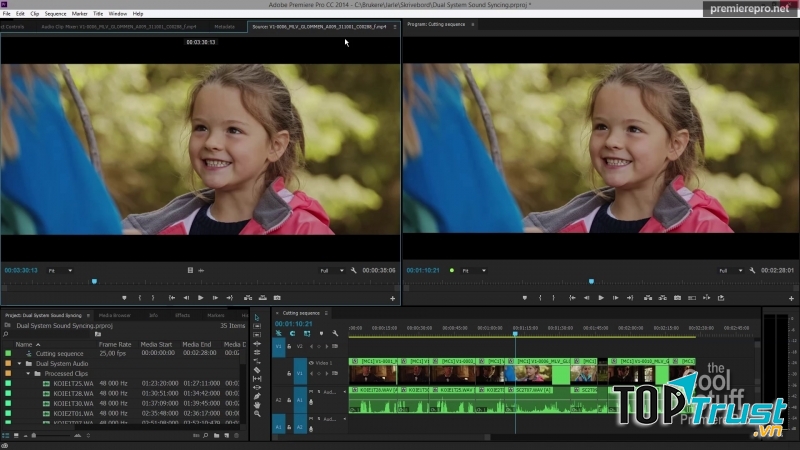Toggle track target A1 in timeline
Viewport: 800px width, 450px height.
click(x=300, y=400)
